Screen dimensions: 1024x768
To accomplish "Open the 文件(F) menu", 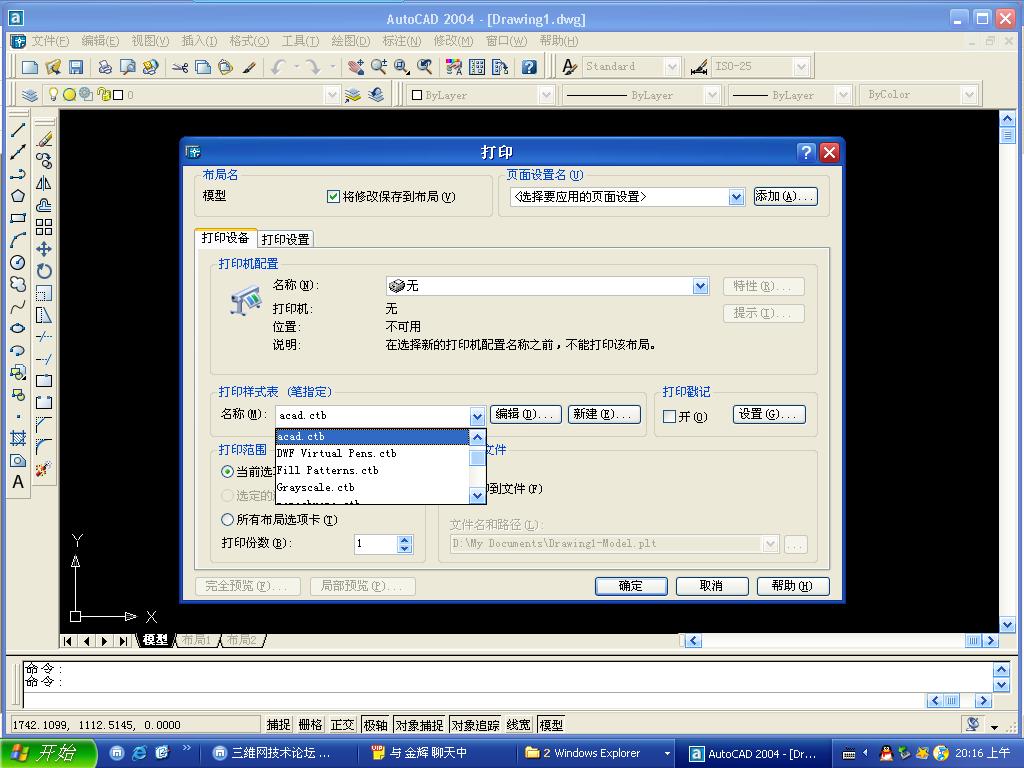I will [x=50, y=41].
